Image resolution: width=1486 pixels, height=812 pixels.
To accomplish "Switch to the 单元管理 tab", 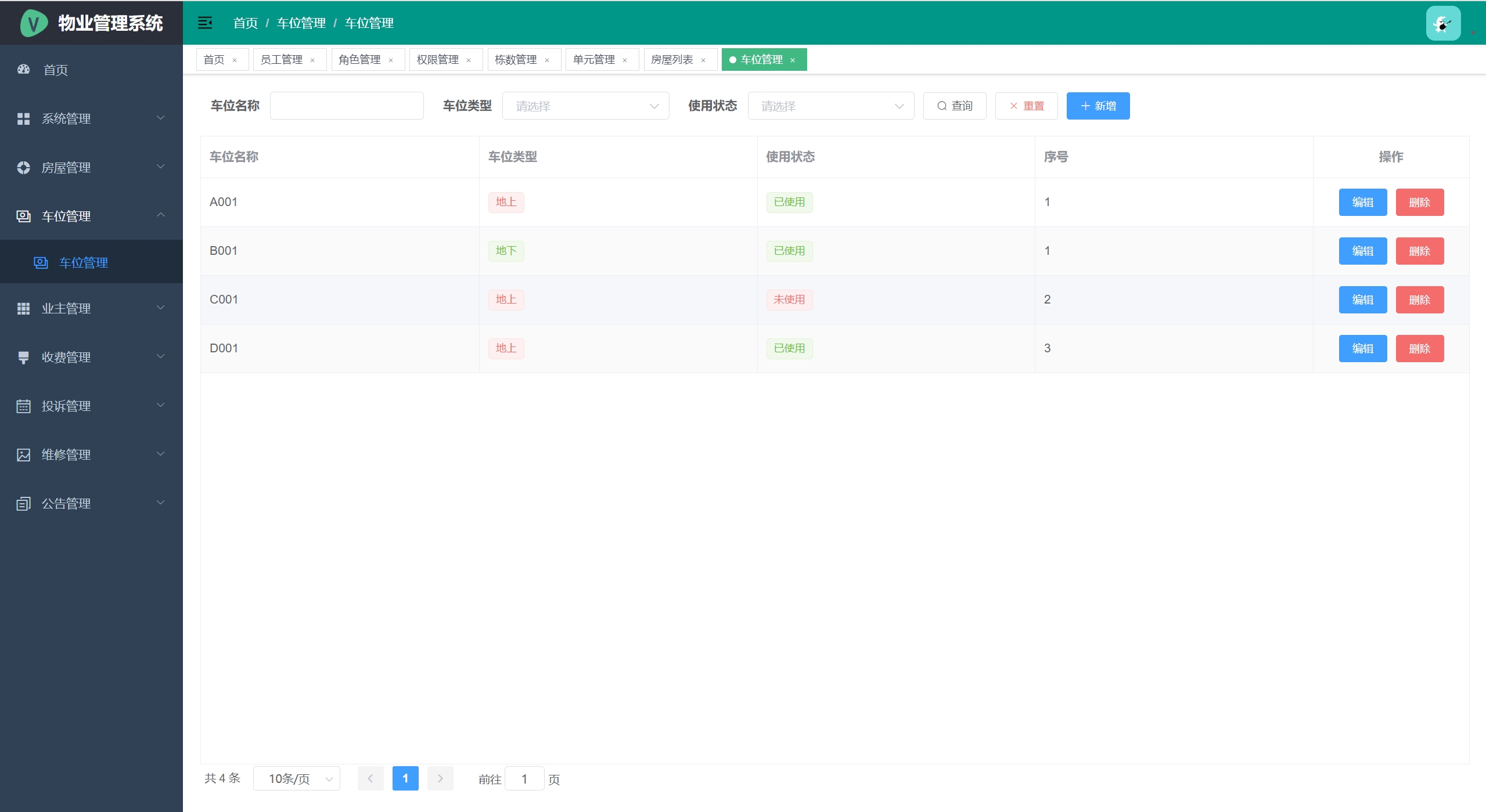I will (x=593, y=60).
